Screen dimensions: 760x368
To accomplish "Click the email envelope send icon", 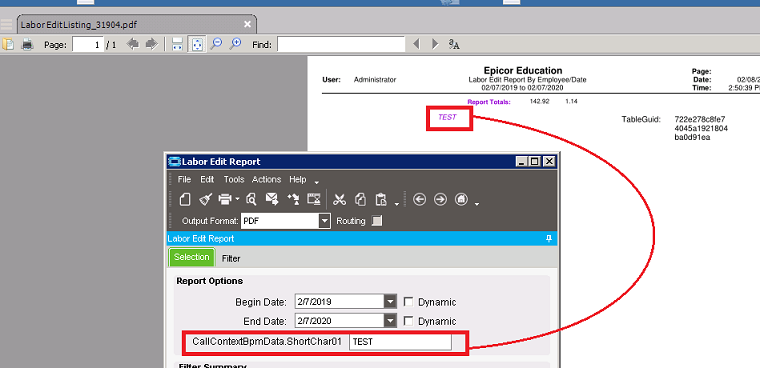I will tap(272, 199).
